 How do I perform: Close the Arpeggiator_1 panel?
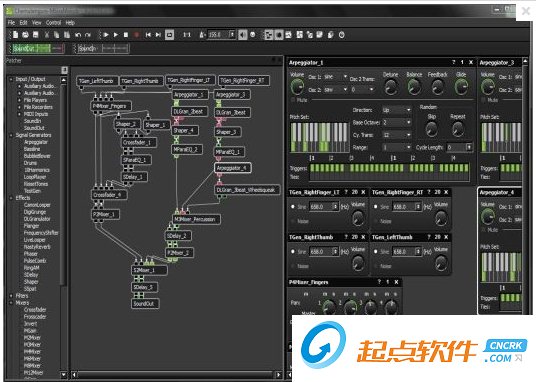click(471, 62)
